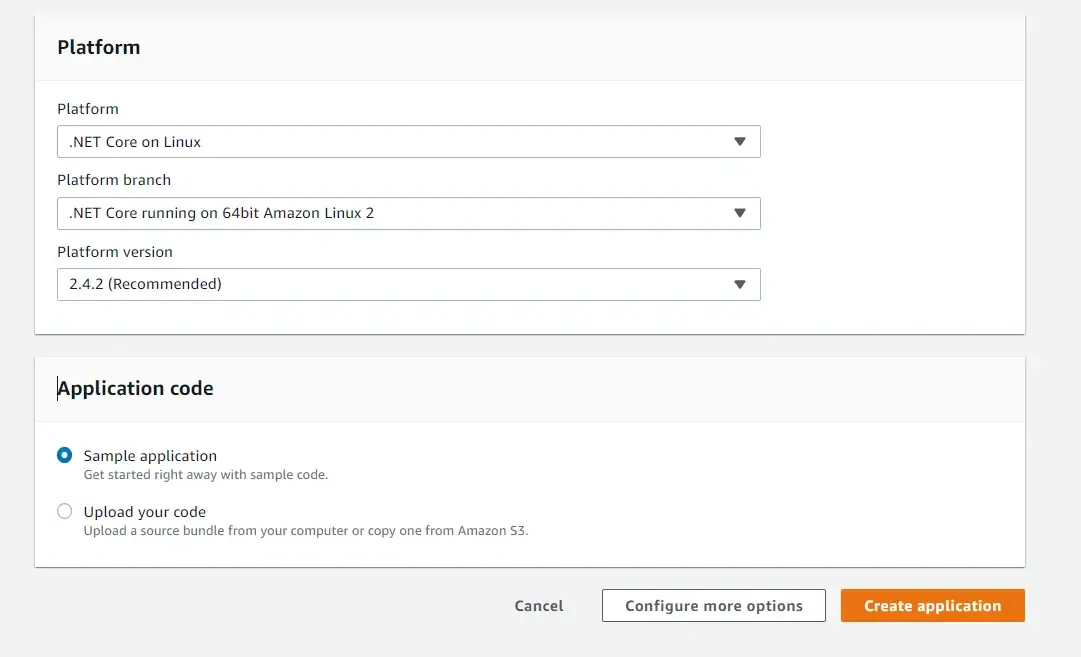Screen dimensions: 1081x657
Task: Click the Platform version dropdown arrow icon
Action: tap(740, 284)
